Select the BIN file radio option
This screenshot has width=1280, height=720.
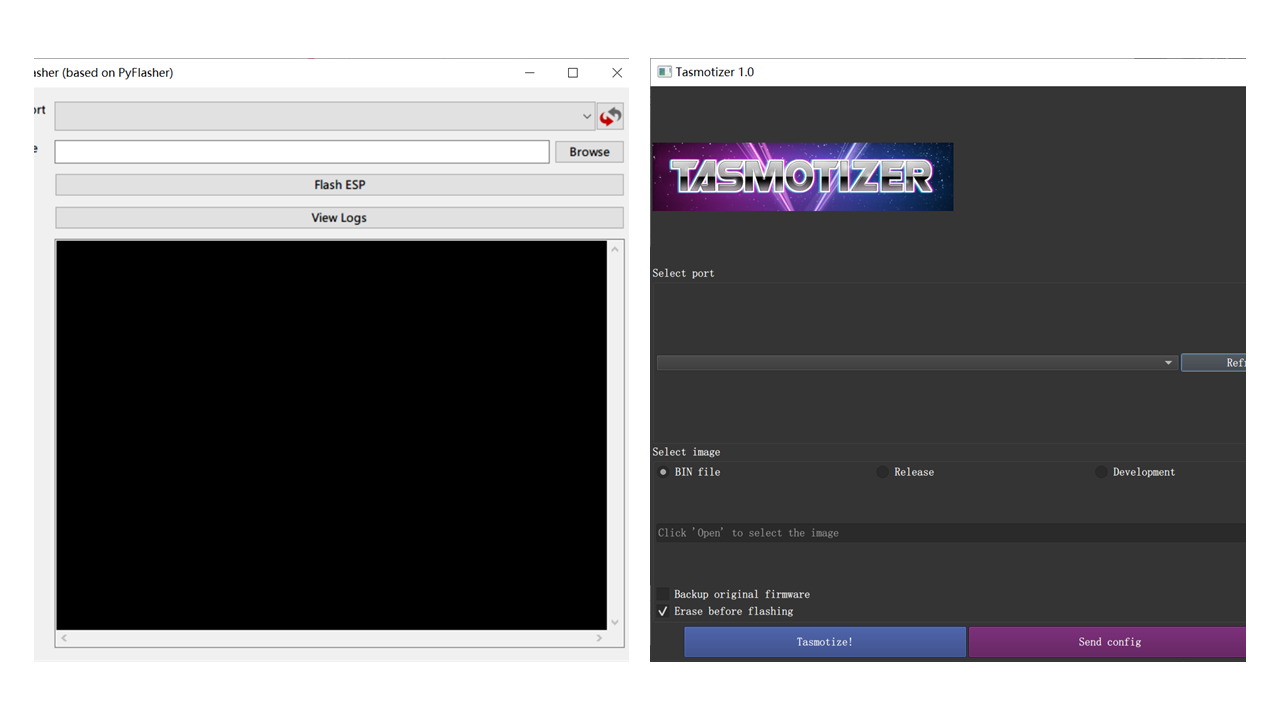689,472
